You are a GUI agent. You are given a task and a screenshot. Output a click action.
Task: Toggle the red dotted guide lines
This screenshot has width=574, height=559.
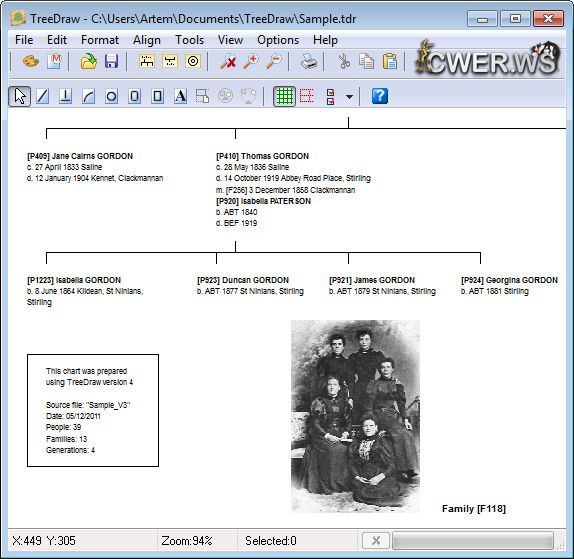[x=307, y=96]
